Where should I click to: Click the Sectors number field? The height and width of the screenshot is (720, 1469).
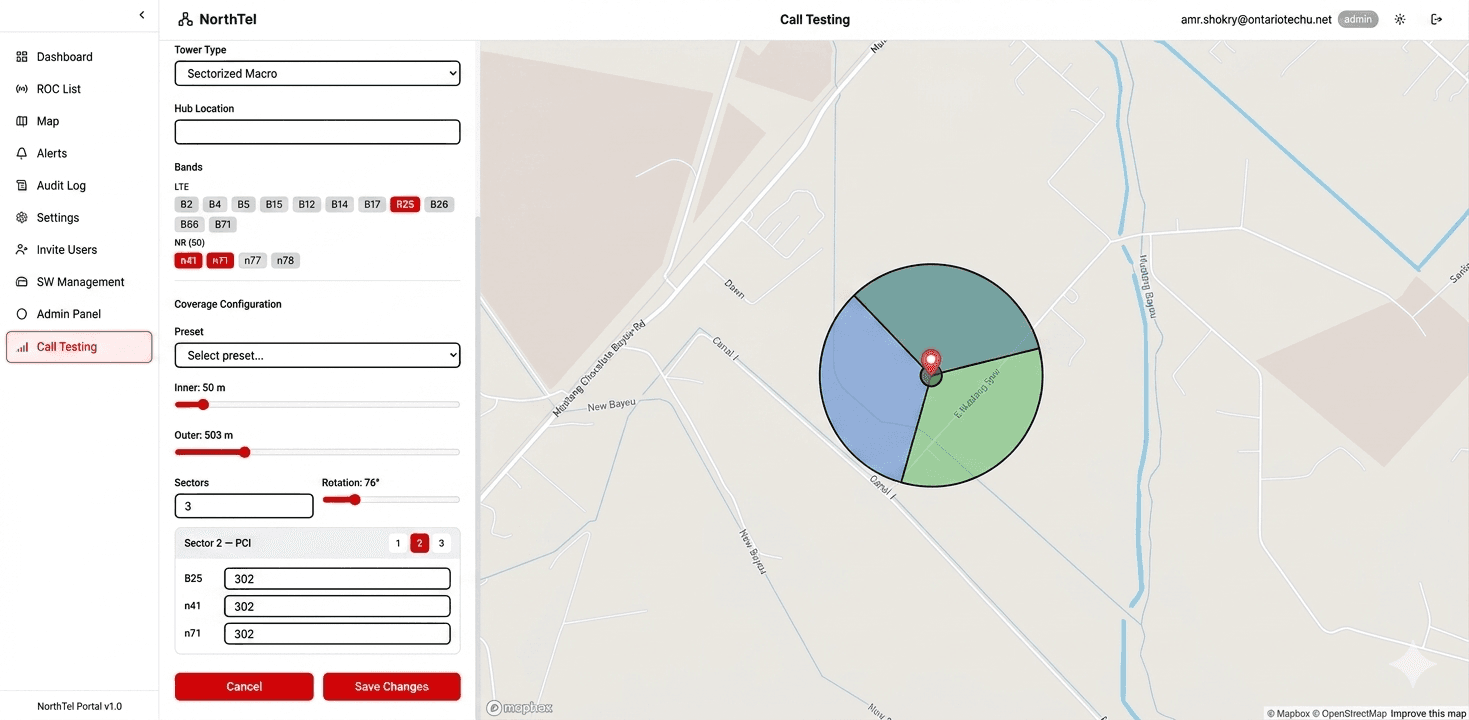click(x=244, y=506)
